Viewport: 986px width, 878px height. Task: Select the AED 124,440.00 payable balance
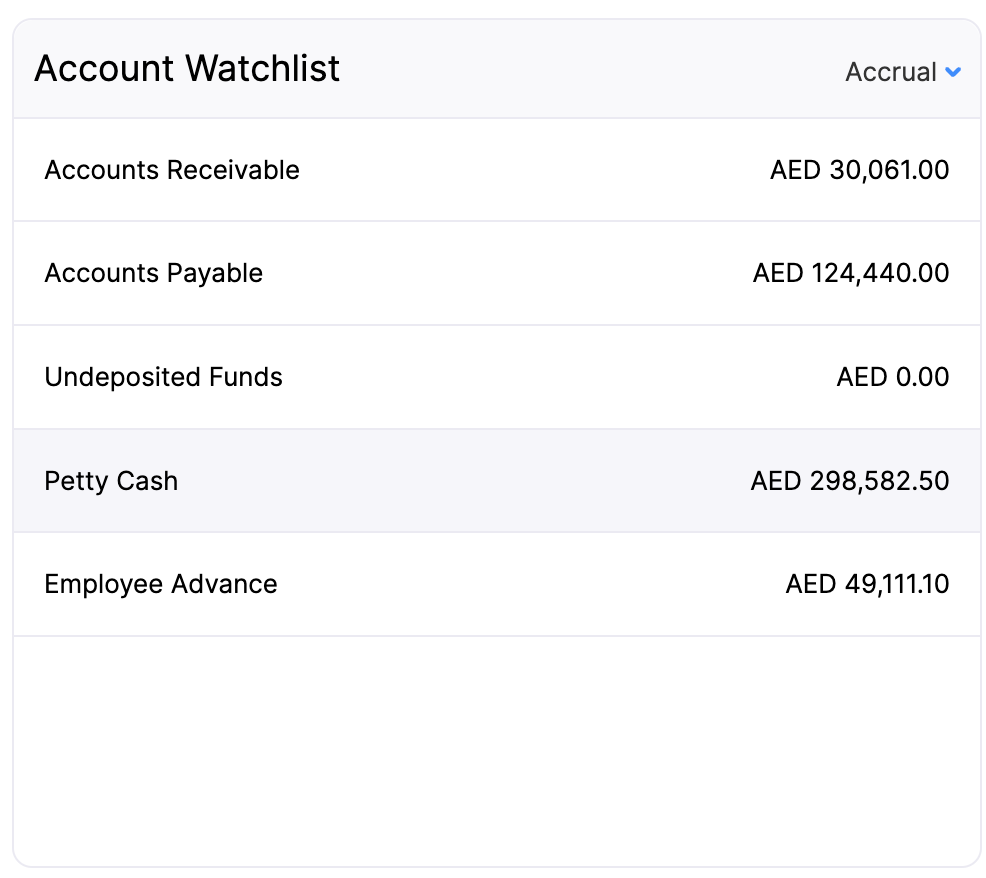(851, 273)
